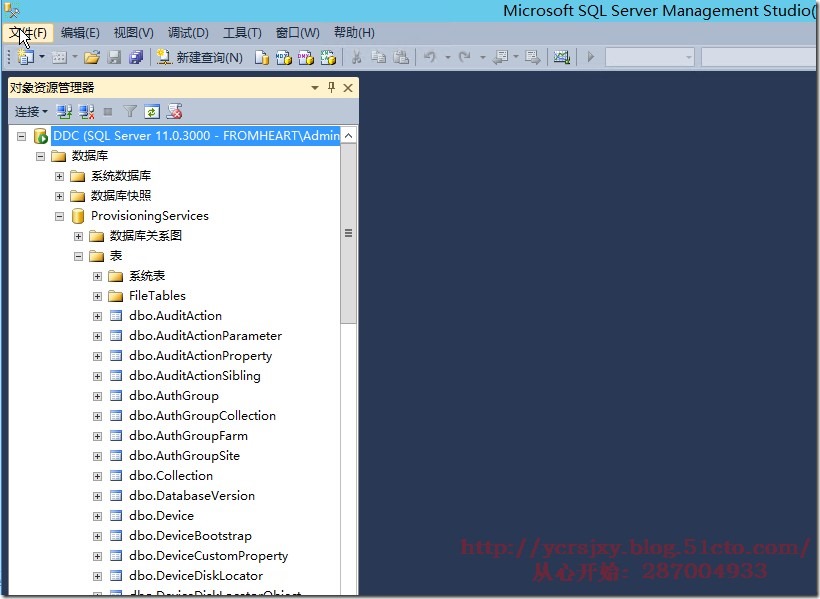The height and width of the screenshot is (599, 820).
Task: Open the 调试(D) menu
Action: [x=188, y=33]
